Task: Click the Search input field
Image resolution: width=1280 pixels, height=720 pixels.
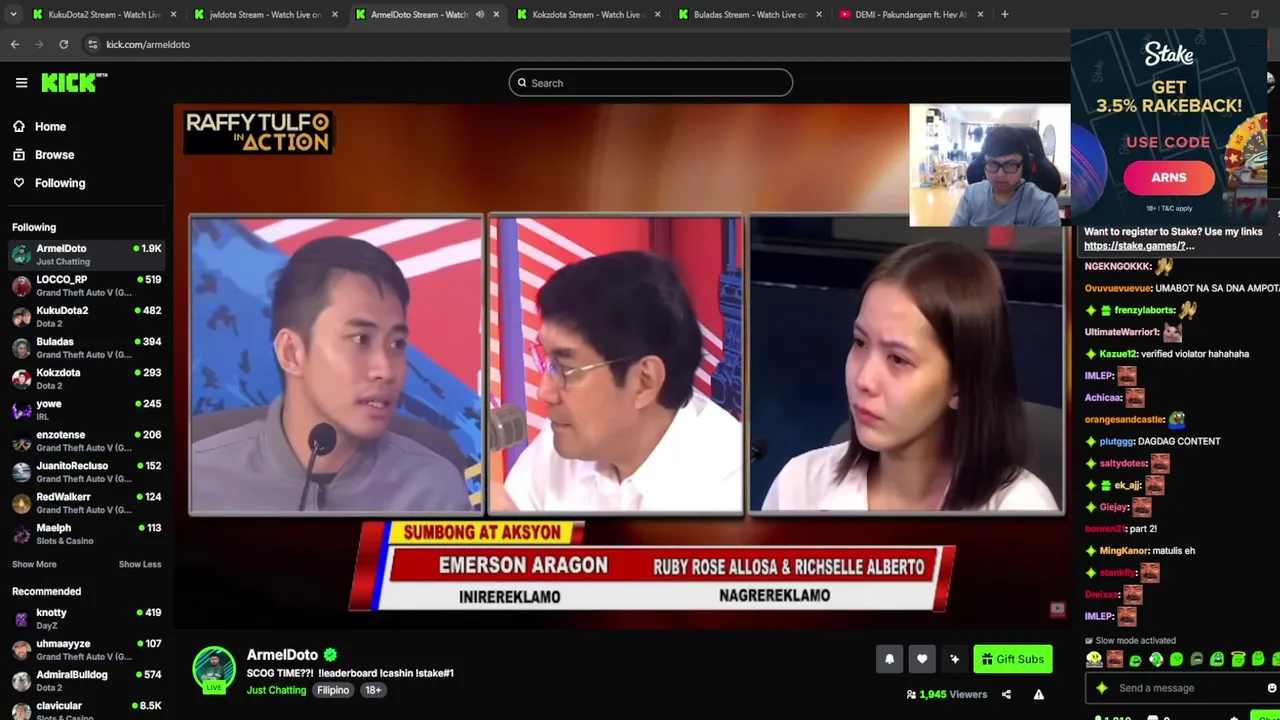Action: click(650, 83)
